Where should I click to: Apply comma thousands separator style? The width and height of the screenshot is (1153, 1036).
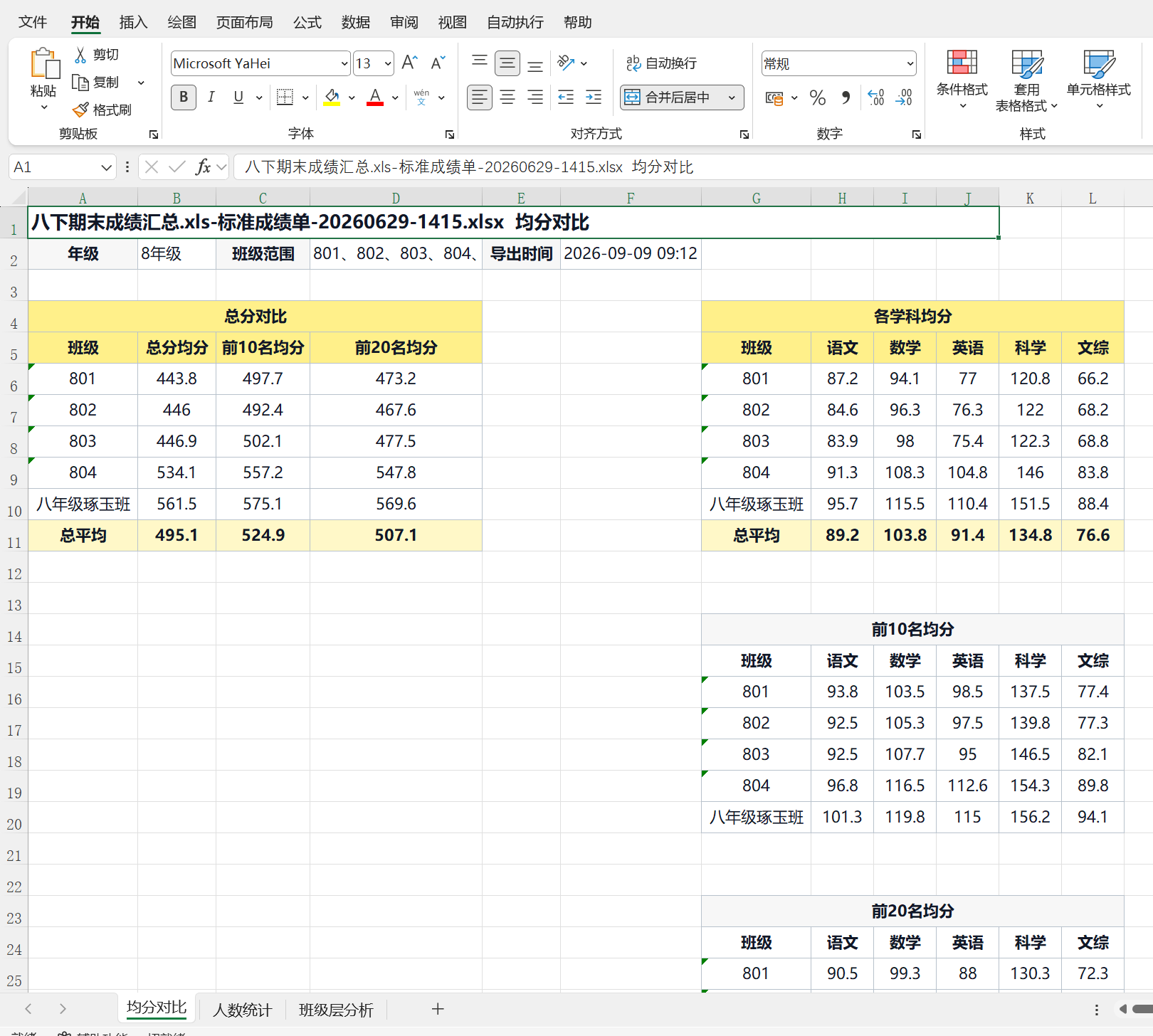pyautogui.click(x=846, y=97)
